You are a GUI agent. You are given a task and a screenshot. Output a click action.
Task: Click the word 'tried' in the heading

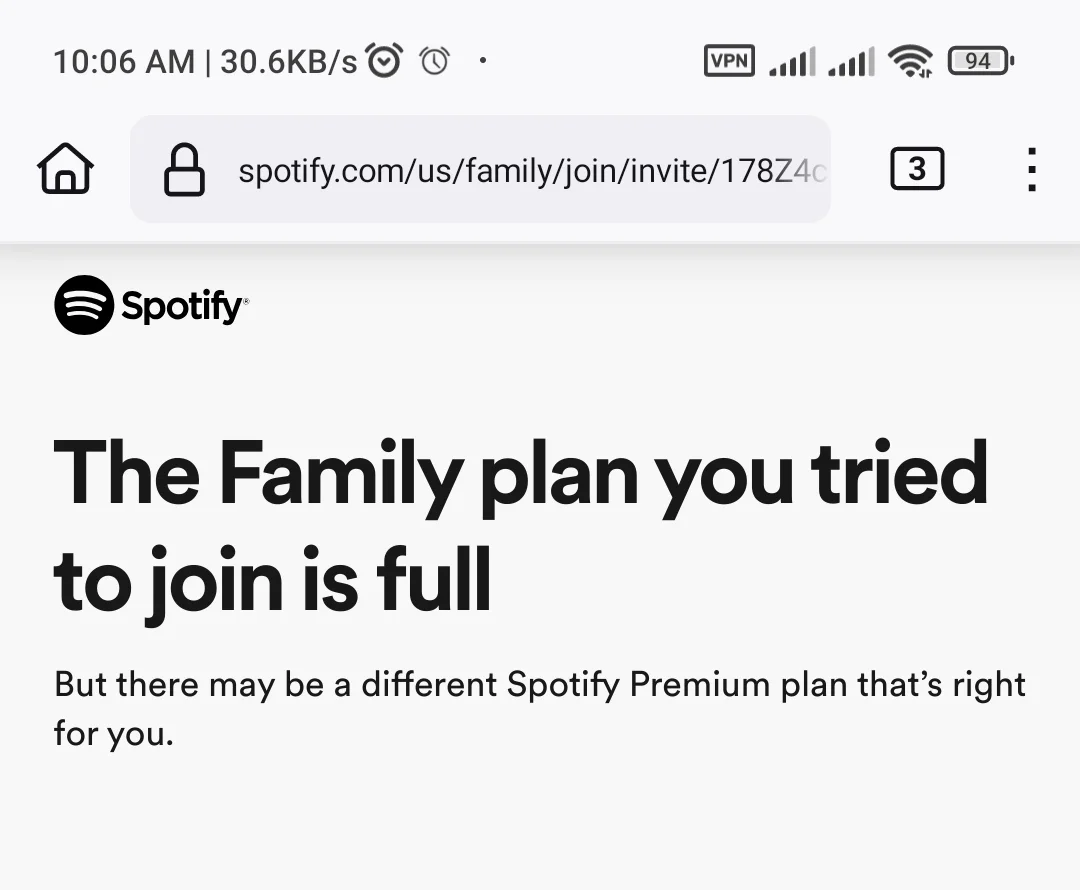(900, 474)
